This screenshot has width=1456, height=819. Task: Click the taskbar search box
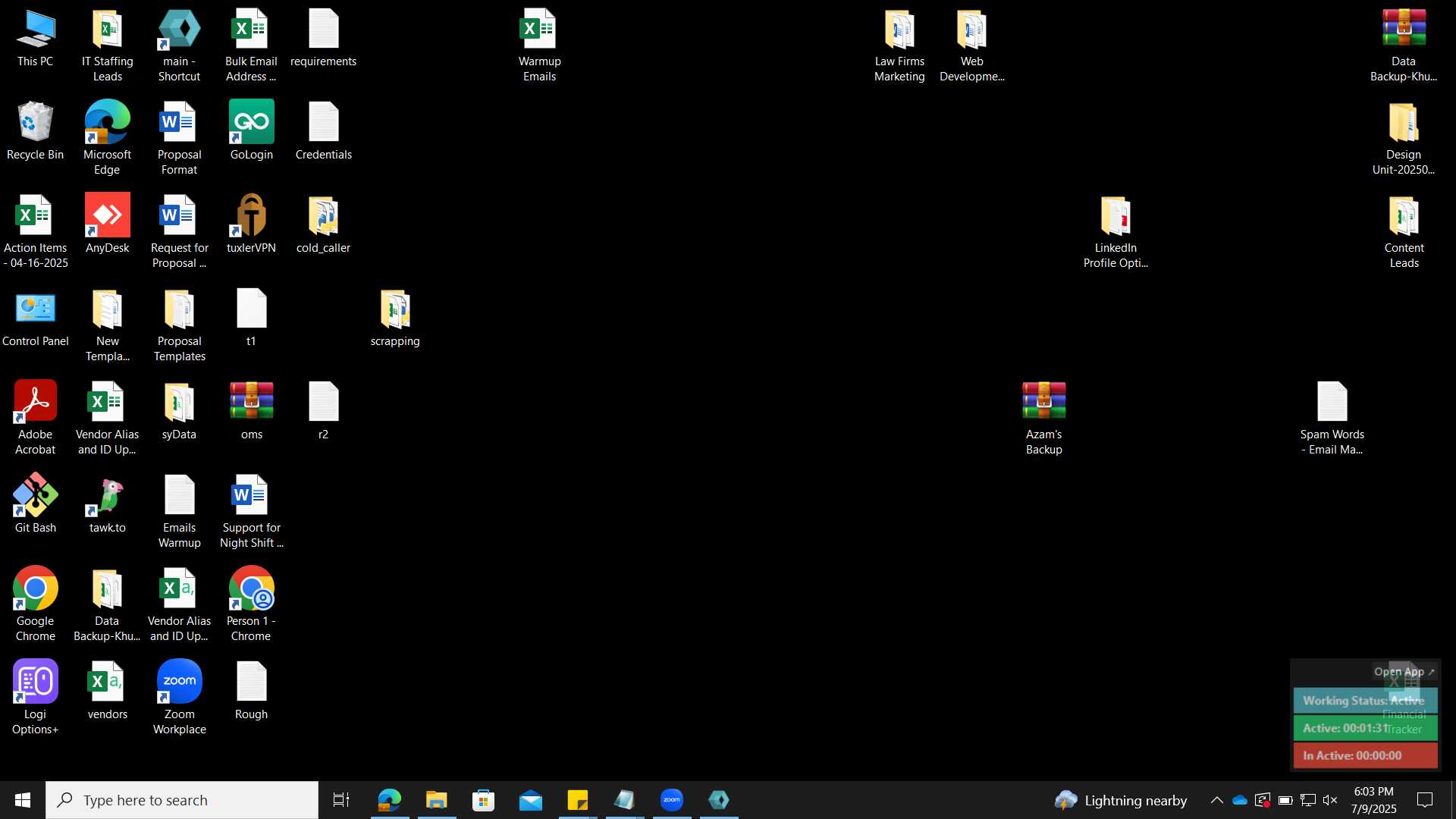pos(182,800)
